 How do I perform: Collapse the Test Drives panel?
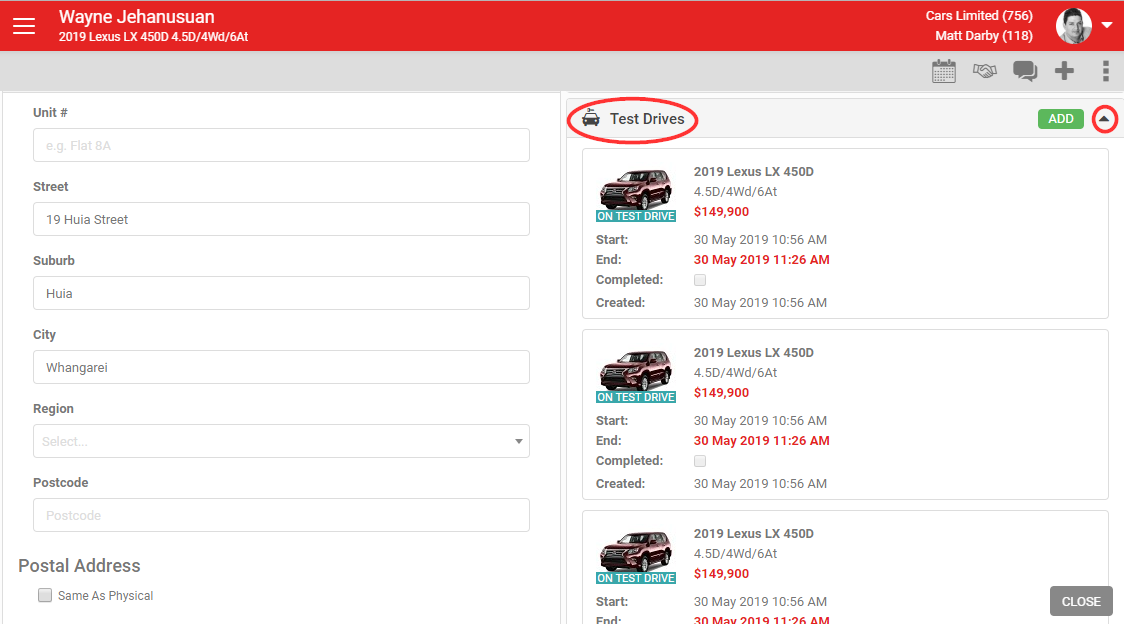pos(1104,119)
